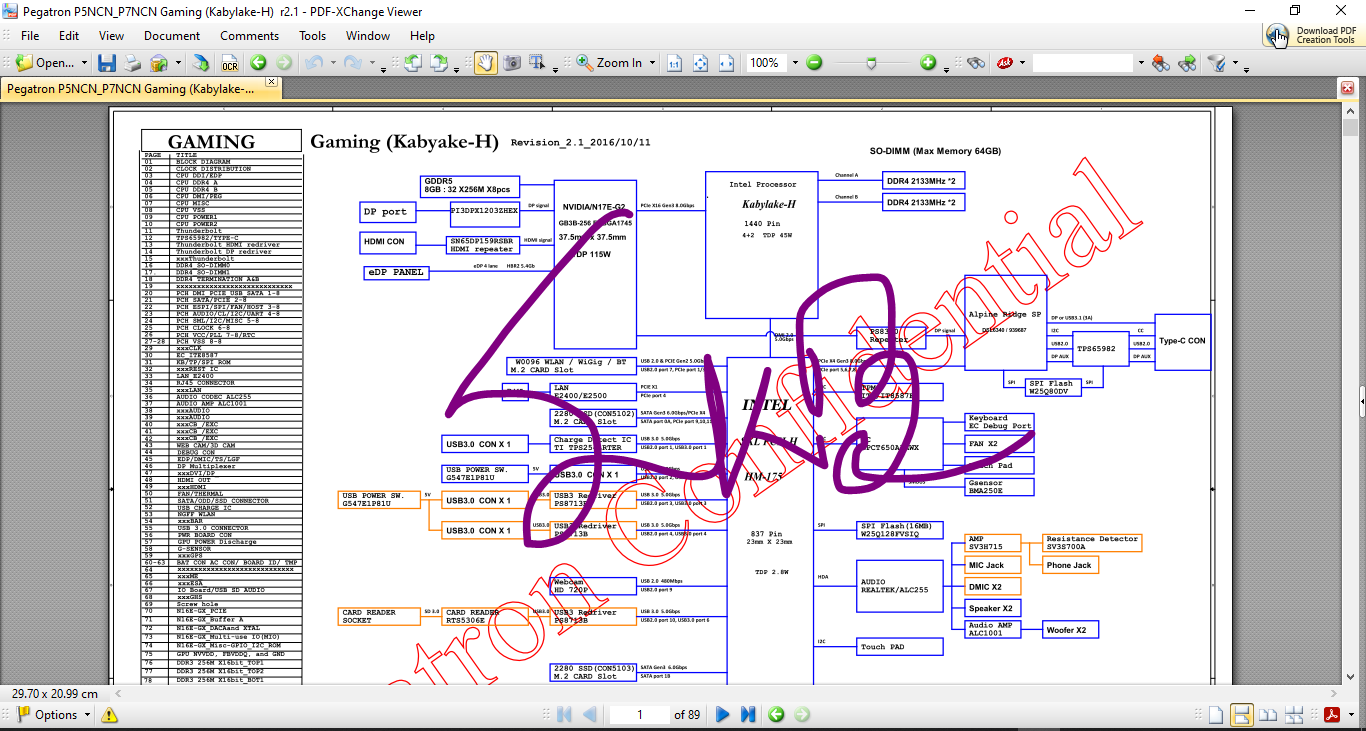Click the Ask search provider icon
This screenshot has width=1366, height=731.
click(x=1004, y=62)
